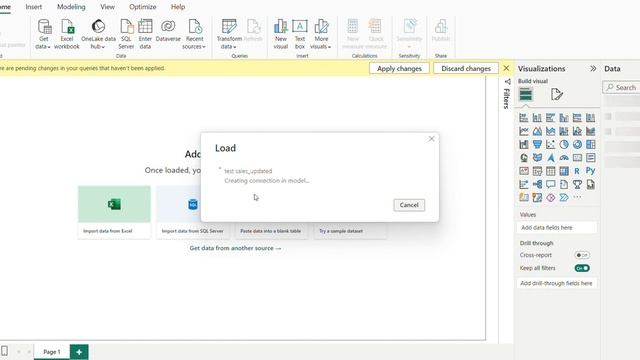Switch to the Help ribbon tab
This screenshot has height=360, width=640.
click(178, 7)
